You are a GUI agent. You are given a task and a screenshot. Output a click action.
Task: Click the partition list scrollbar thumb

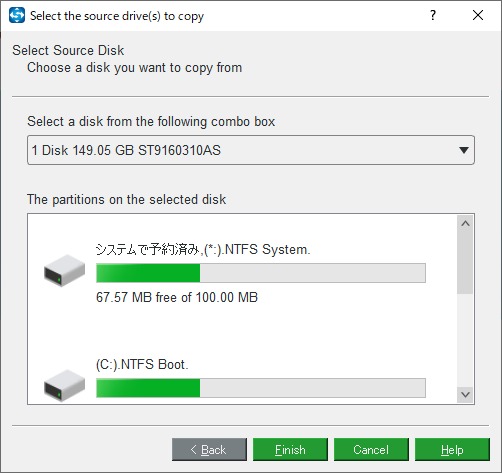click(465, 263)
